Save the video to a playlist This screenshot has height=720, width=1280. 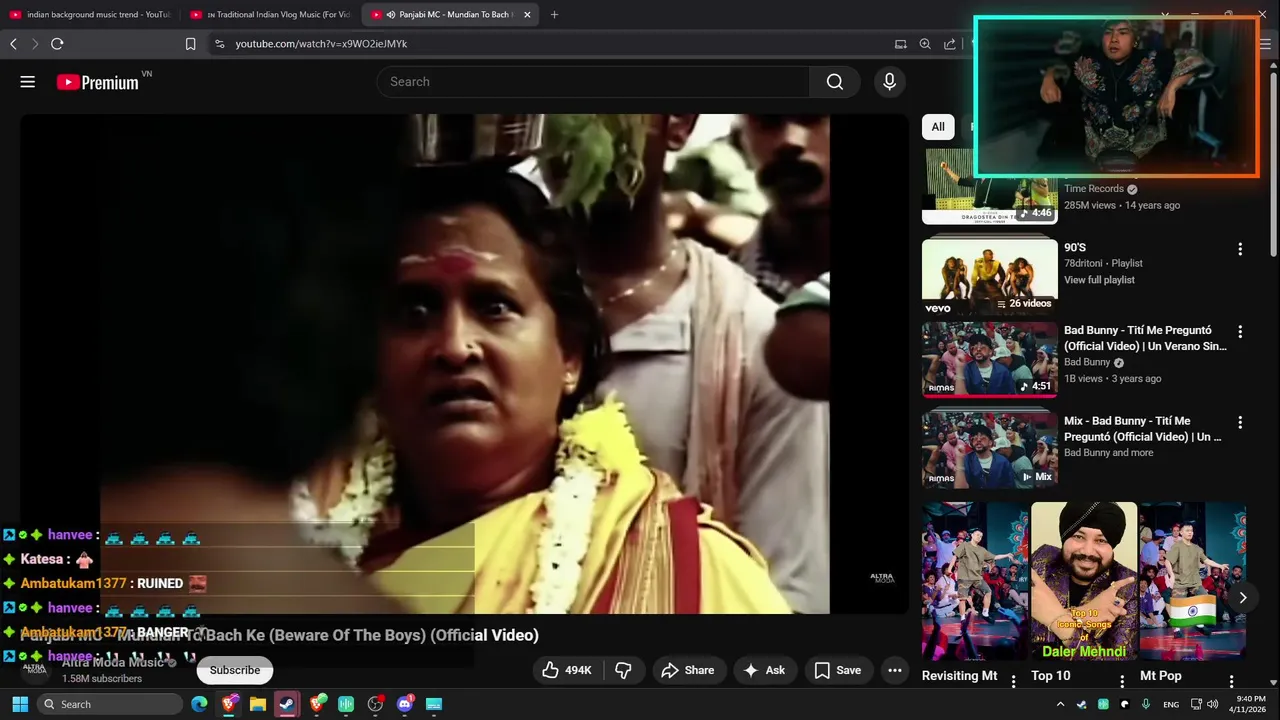pos(837,670)
